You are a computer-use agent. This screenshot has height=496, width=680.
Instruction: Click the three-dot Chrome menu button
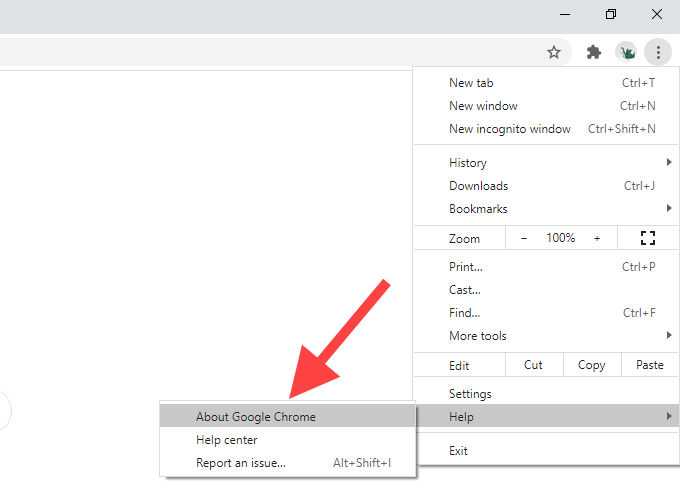[658, 52]
